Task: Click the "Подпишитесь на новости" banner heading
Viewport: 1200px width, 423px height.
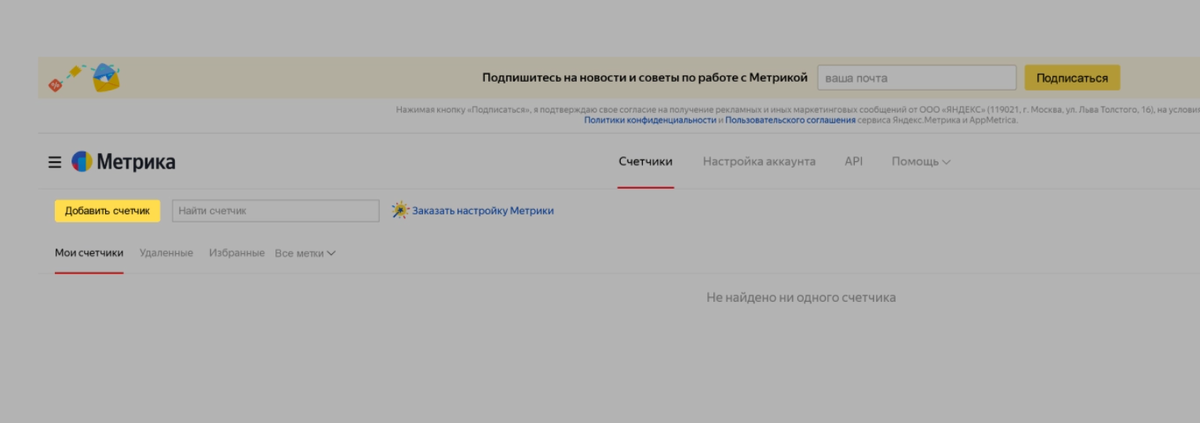Action: pos(644,78)
